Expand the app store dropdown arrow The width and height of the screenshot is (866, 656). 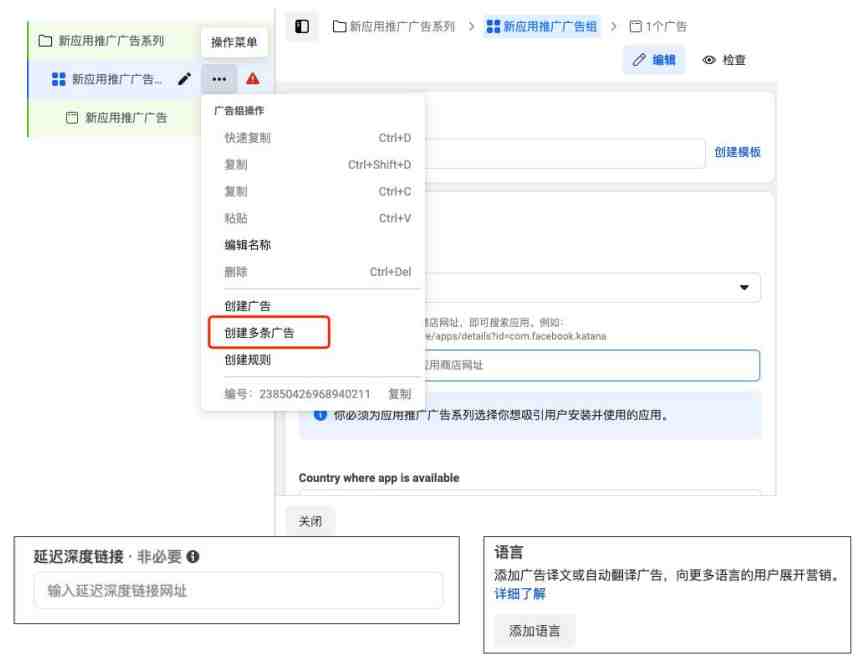pyautogui.click(x=744, y=287)
